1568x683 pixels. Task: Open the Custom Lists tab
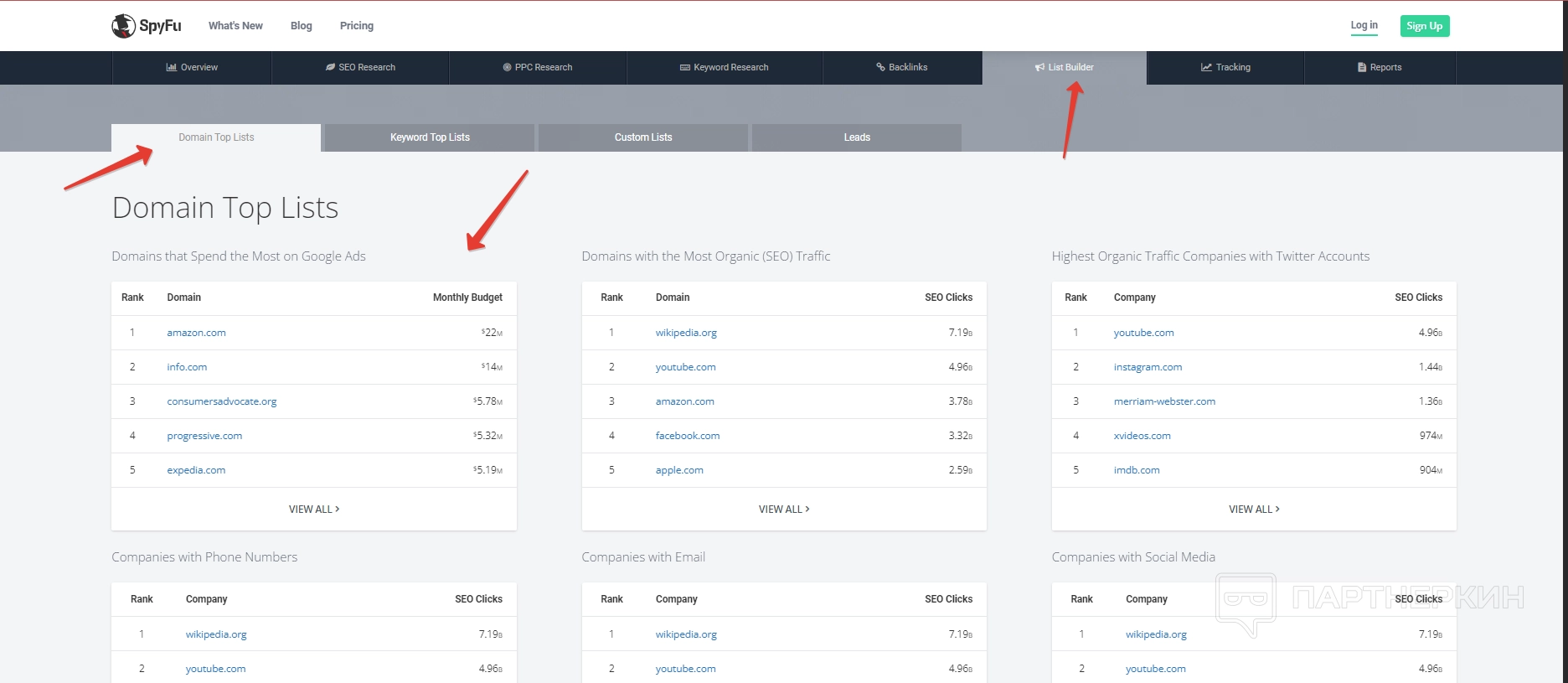643,137
